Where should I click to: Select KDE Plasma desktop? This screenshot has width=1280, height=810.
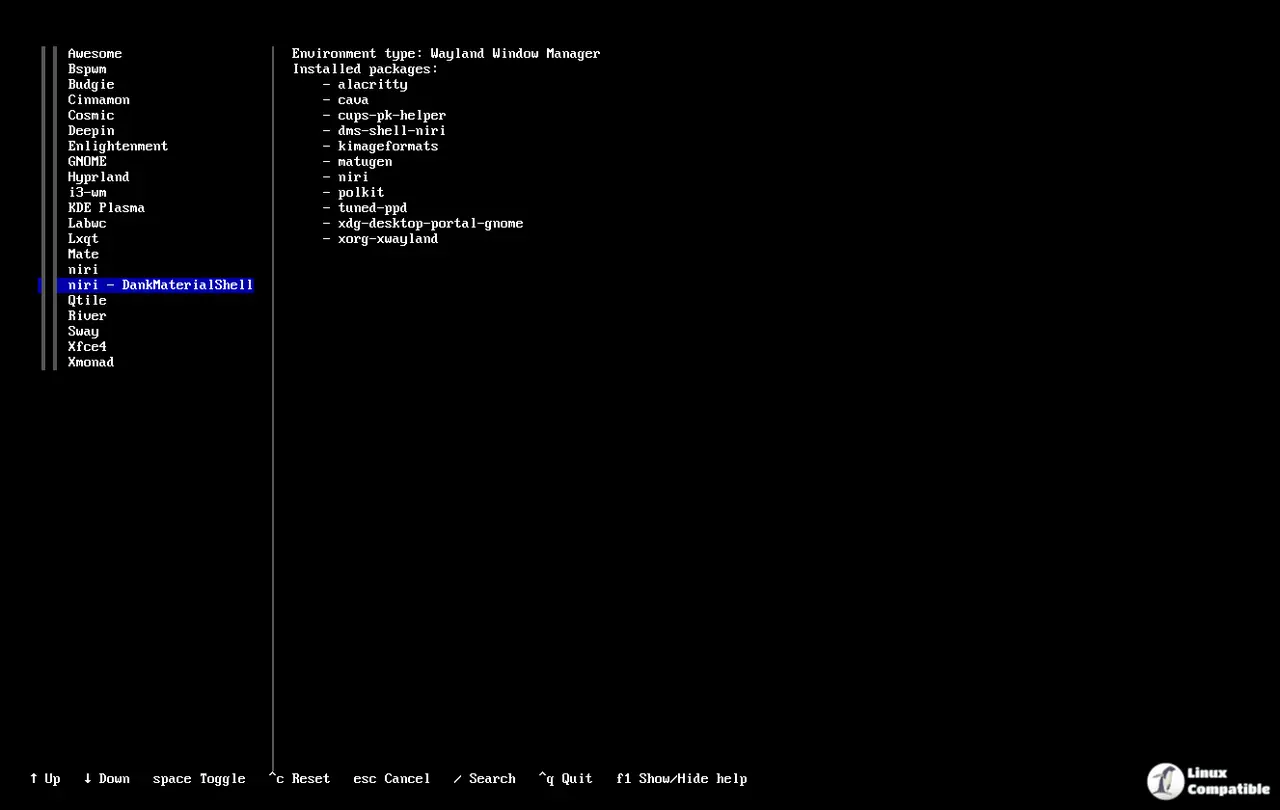point(106,208)
